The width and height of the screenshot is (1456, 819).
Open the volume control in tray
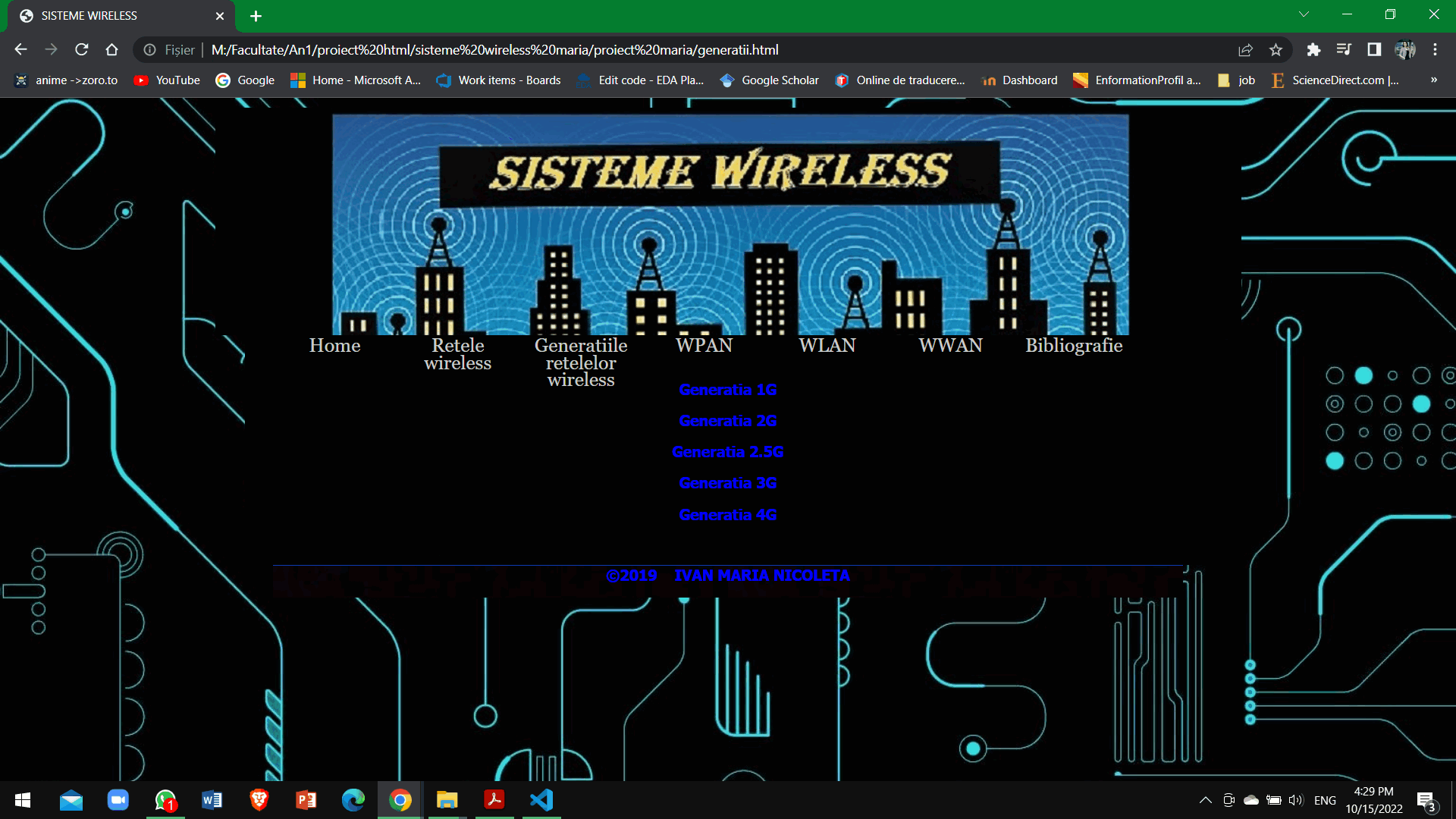(1295, 800)
